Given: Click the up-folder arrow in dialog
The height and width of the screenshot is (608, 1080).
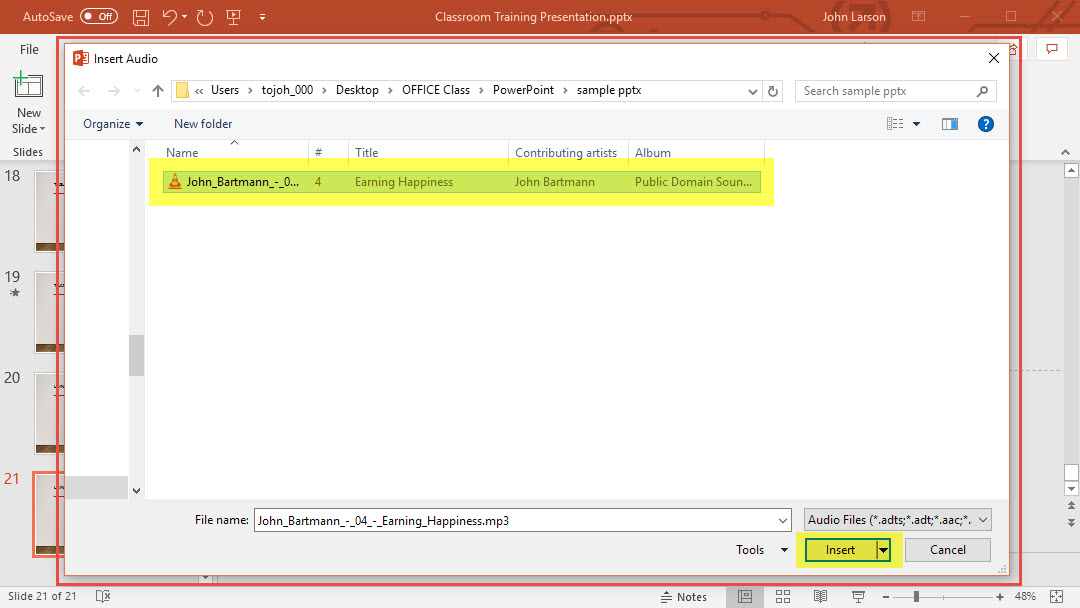Looking at the screenshot, I should point(157,91).
